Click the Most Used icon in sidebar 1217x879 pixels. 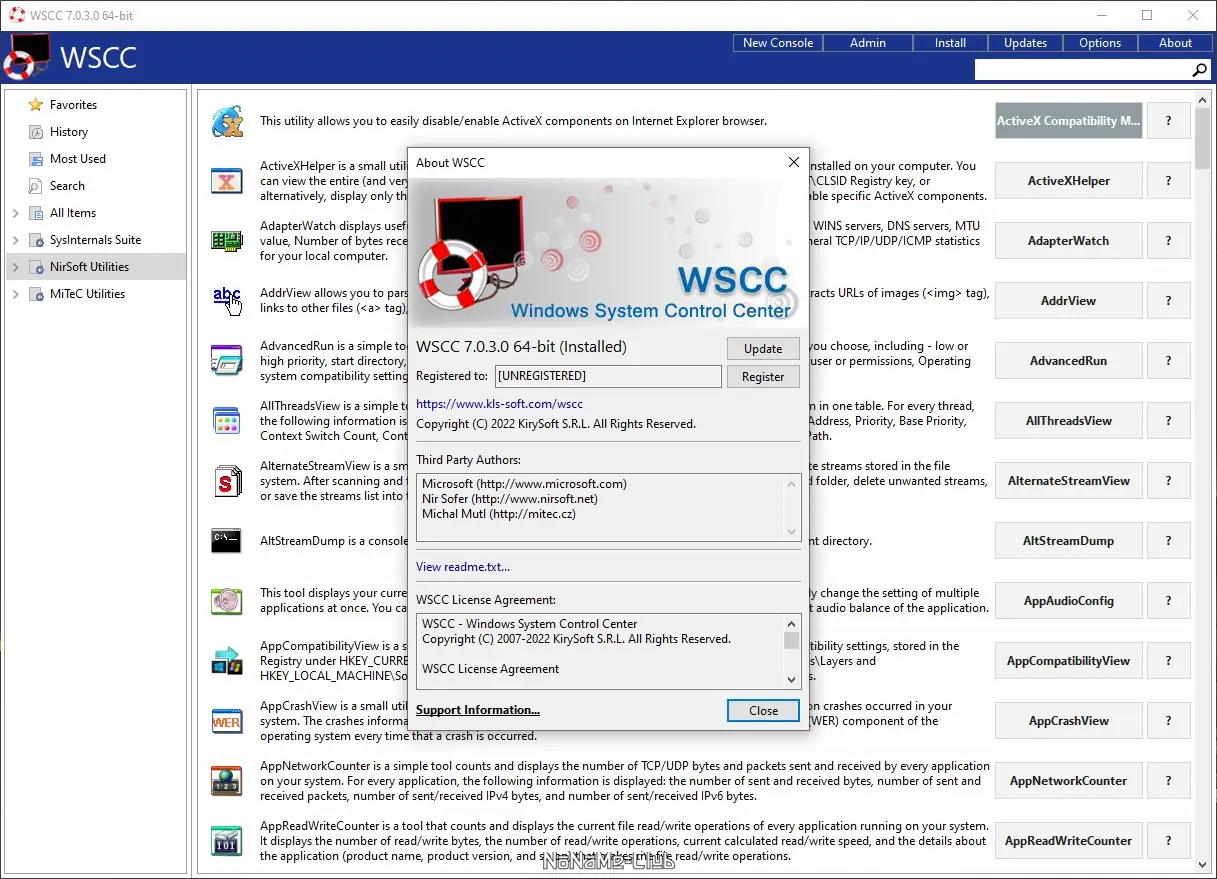click(x=36, y=159)
